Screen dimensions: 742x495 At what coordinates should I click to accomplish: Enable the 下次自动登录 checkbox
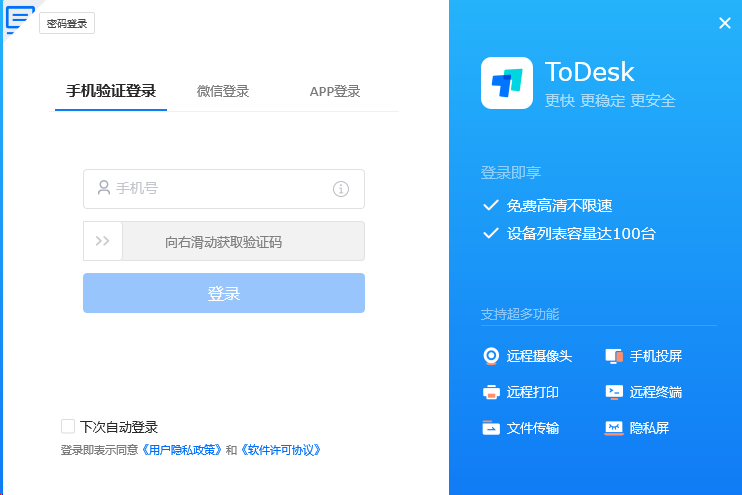pyautogui.click(x=68, y=426)
